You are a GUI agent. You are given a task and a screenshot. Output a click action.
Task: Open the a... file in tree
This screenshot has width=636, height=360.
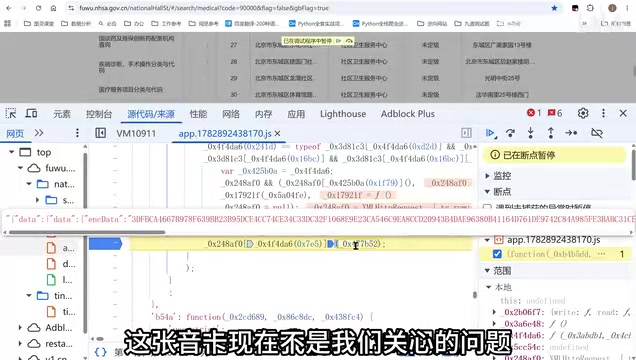61,248
